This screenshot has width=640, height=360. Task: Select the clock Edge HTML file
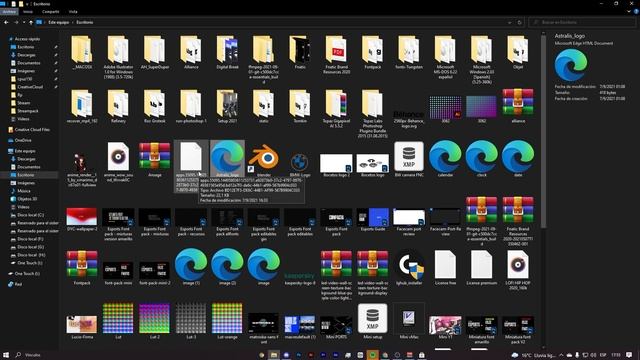coord(482,157)
